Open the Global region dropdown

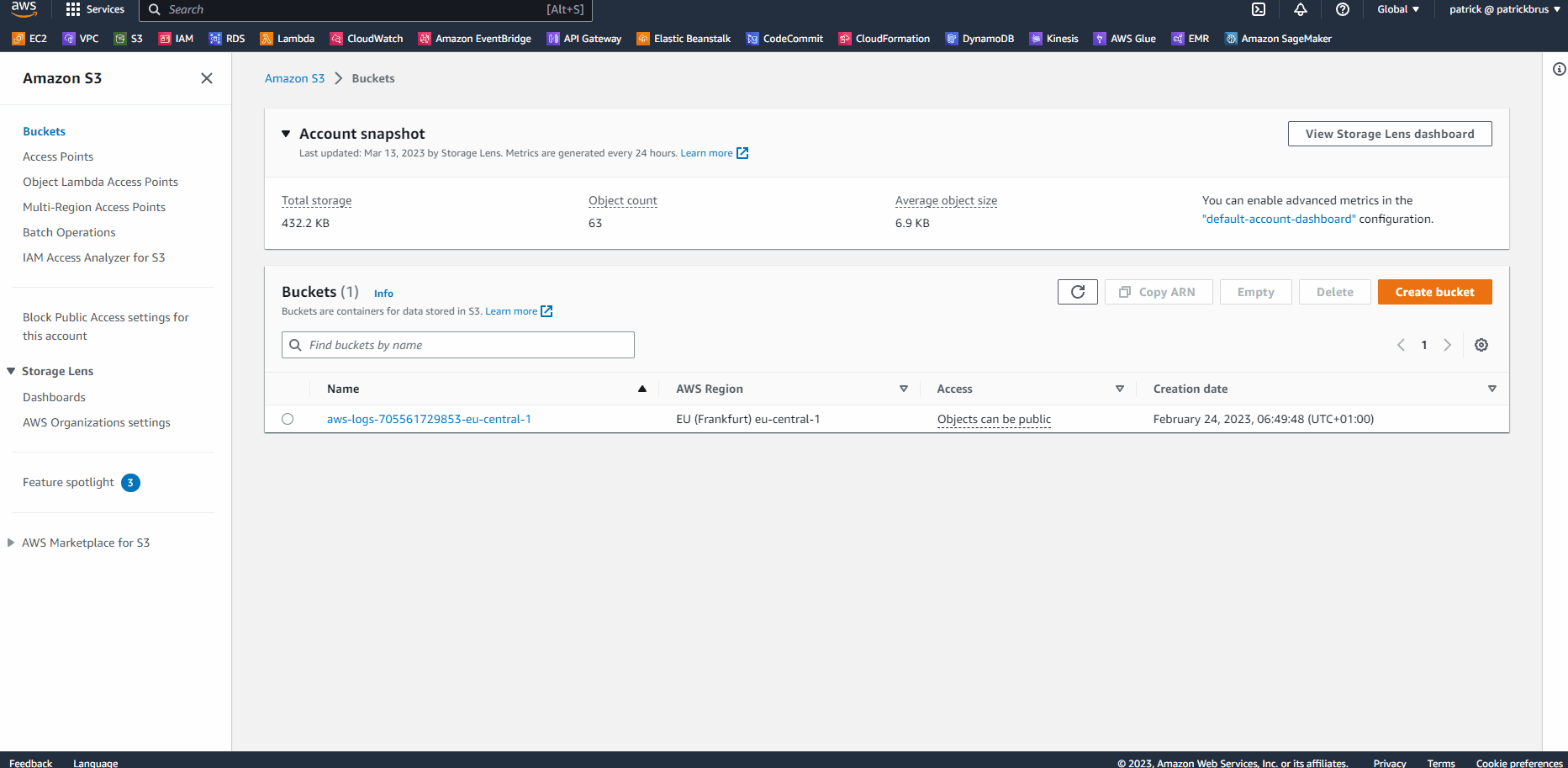1398,9
